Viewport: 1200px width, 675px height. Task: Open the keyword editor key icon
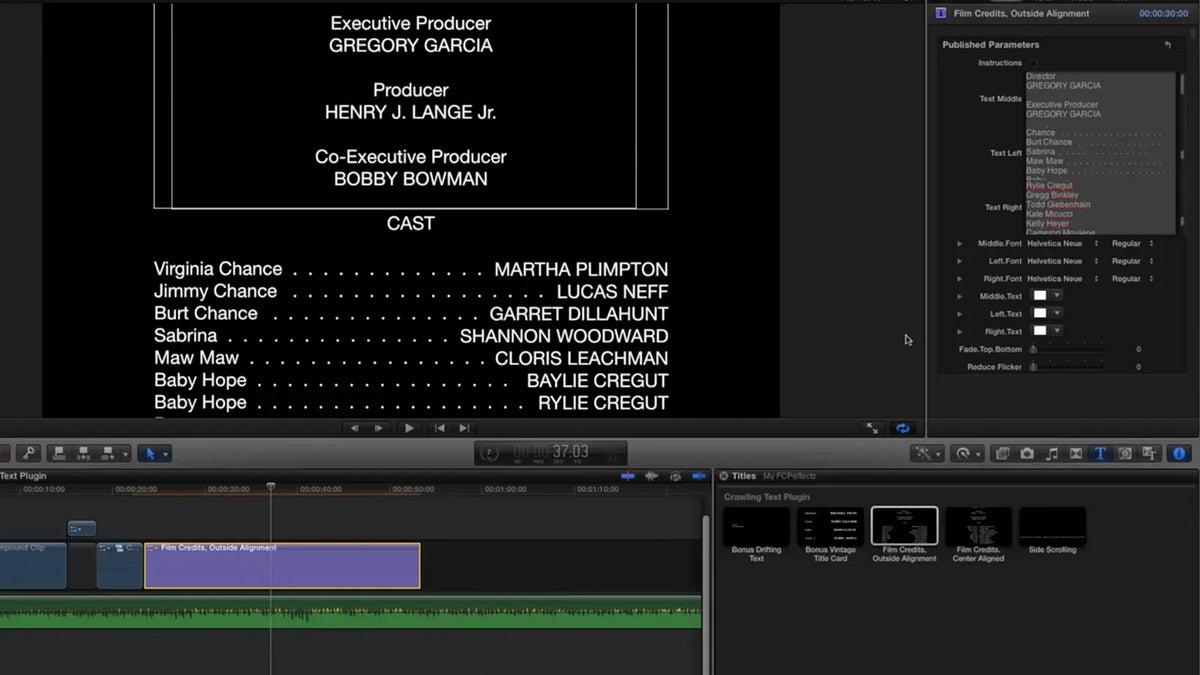(x=29, y=454)
